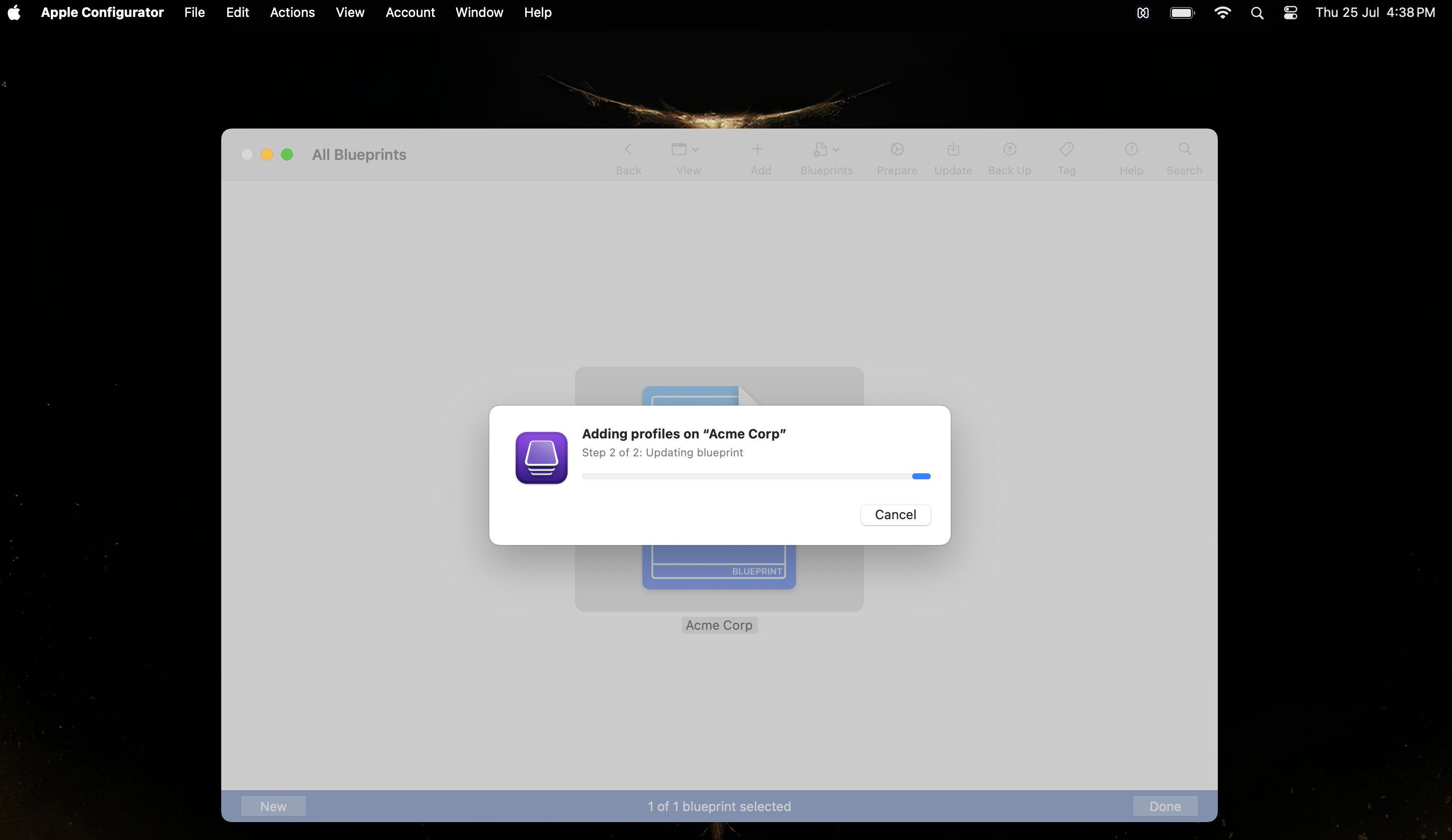
Task: Open the Blueprints toolbar dropdown
Action: [826, 149]
